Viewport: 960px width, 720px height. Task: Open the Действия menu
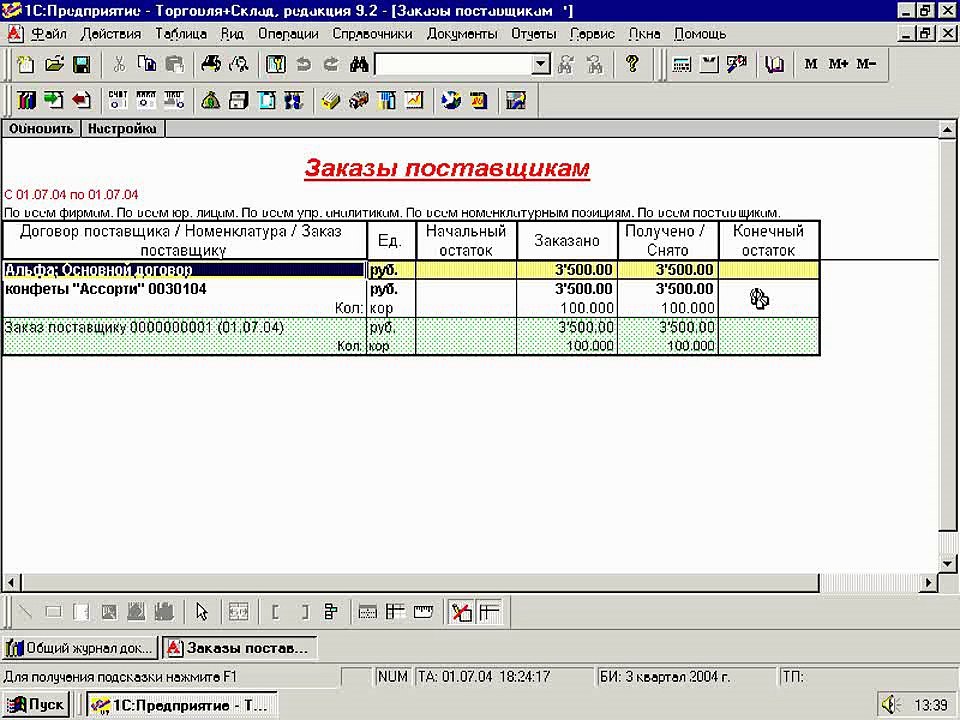click(111, 34)
